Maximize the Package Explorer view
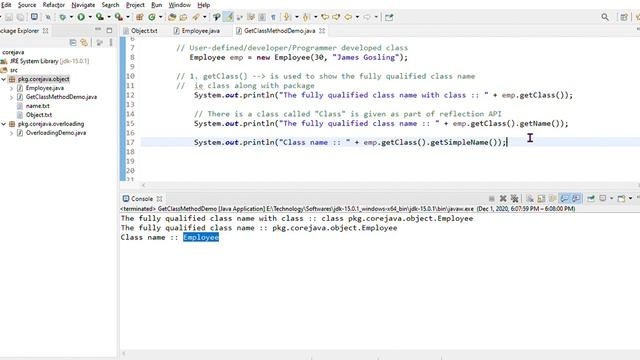Screen dimensions: 640x360 coord(109,30)
